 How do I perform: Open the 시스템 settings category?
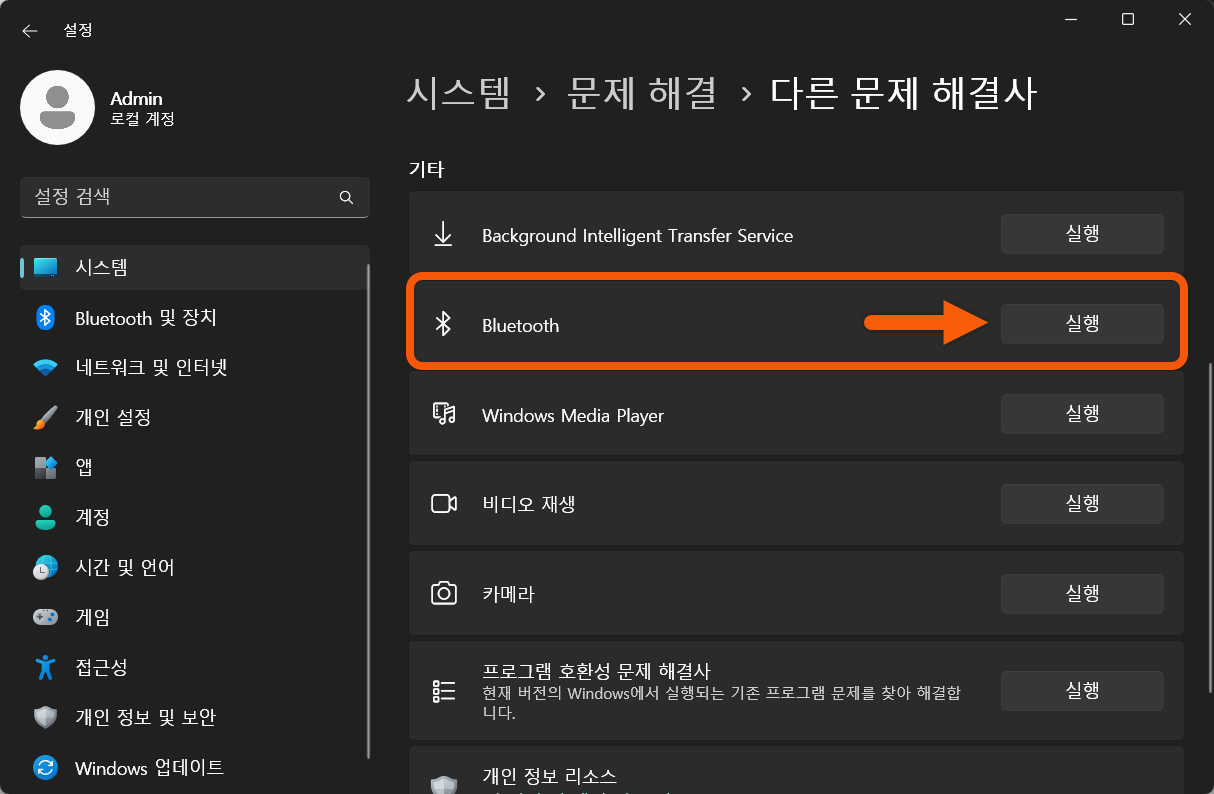[194, 267]
